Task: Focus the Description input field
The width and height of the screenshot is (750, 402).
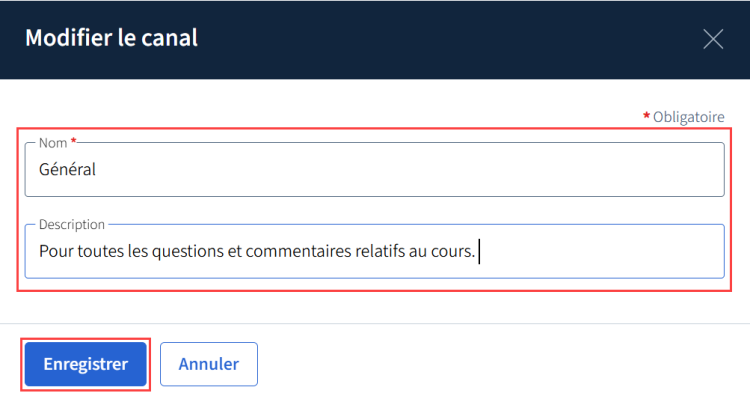Action: click(x=375, y=251)
